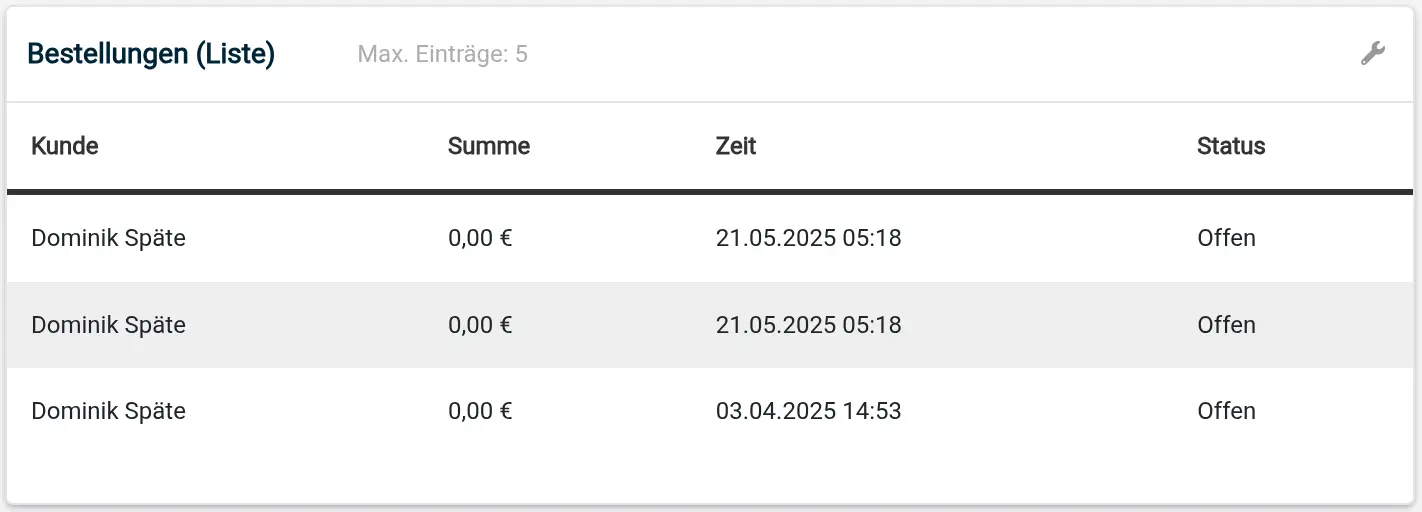Click the first row's 0,00 € sum

click(480, 238)
